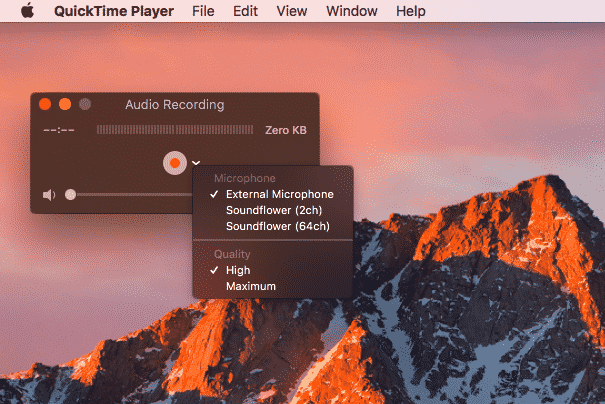605x404 pixels.
Task: Click the --:-- elapsed time display
Action: pos(59,130)
